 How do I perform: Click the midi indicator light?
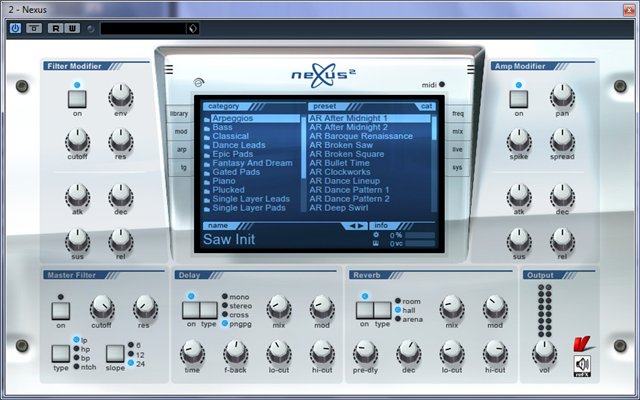pos(442,84)
